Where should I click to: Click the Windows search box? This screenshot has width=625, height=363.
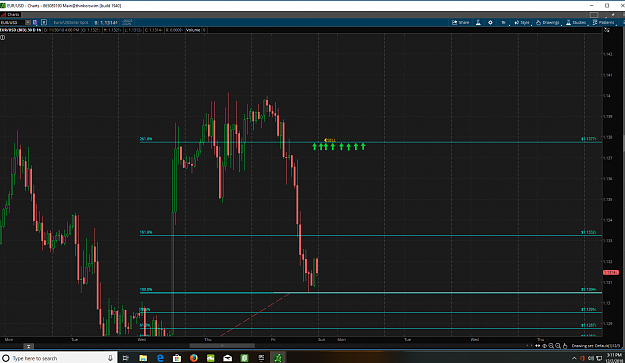coord(59,358)
